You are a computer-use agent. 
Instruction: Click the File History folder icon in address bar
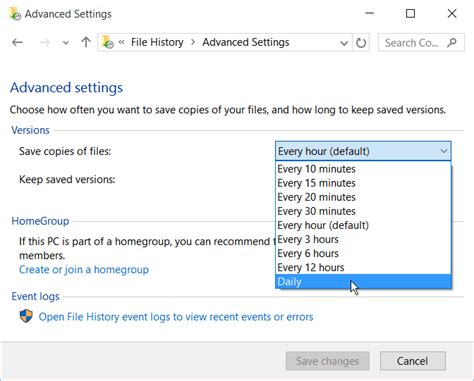pyautogui.click(x=107, y=42)
